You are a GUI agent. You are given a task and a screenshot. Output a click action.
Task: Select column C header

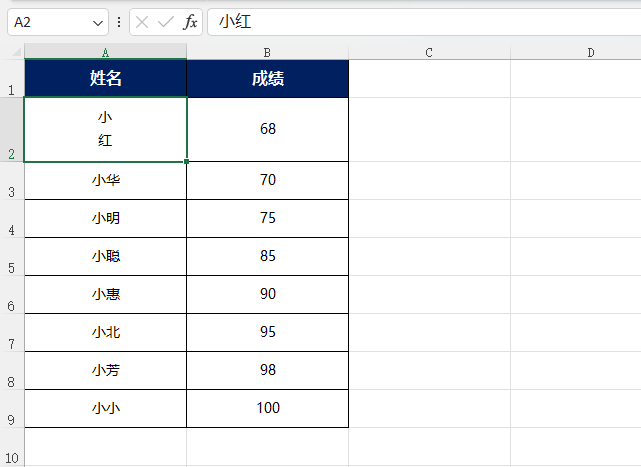(429, 52)
